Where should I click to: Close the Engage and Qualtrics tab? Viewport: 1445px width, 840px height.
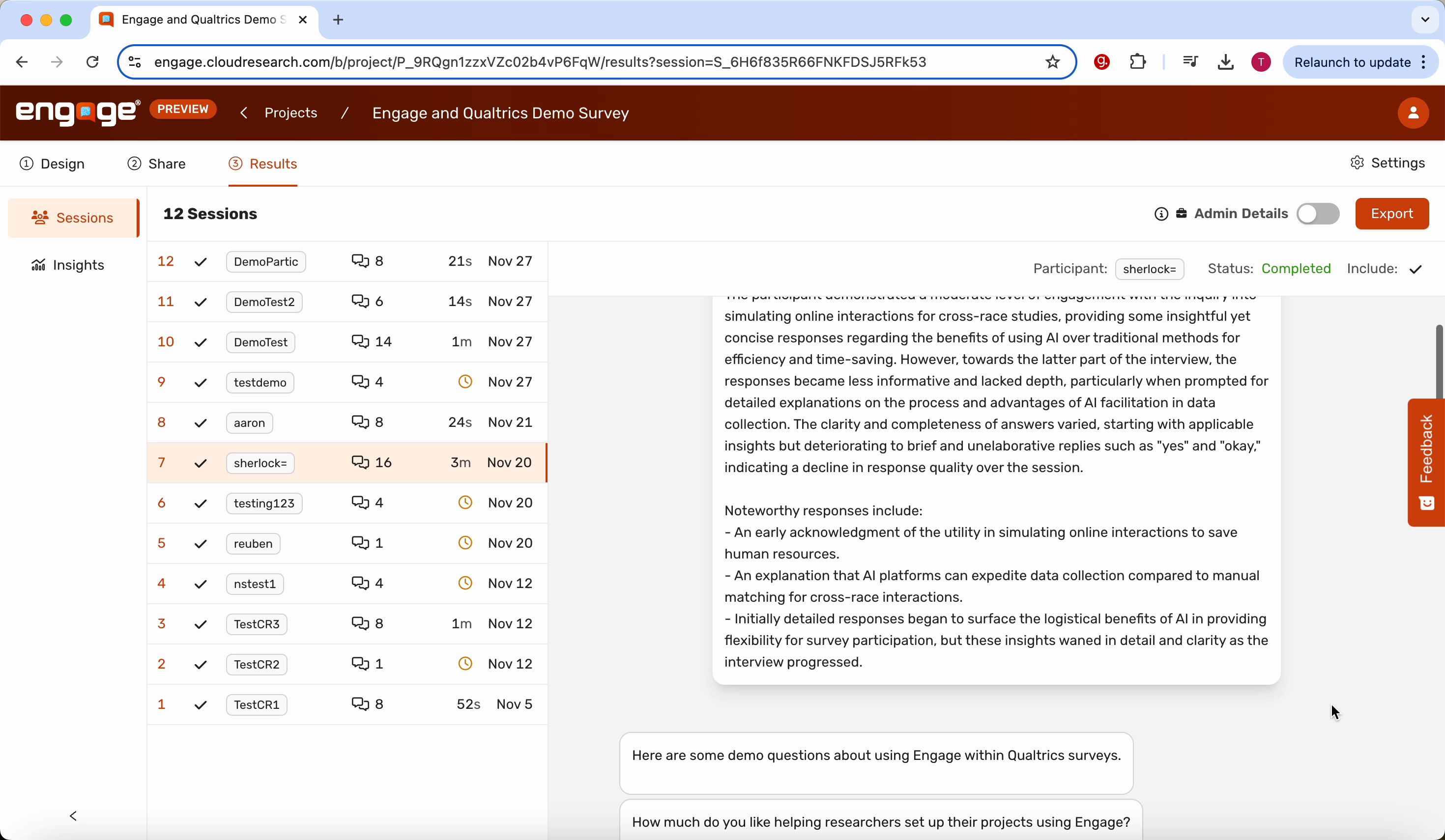pos(303,20)
